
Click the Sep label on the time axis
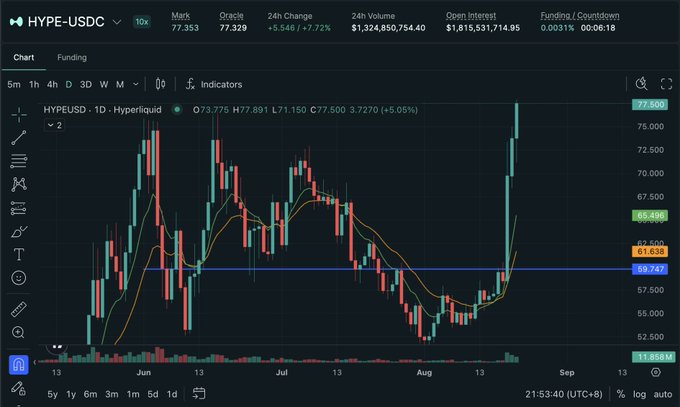[566, 372]
